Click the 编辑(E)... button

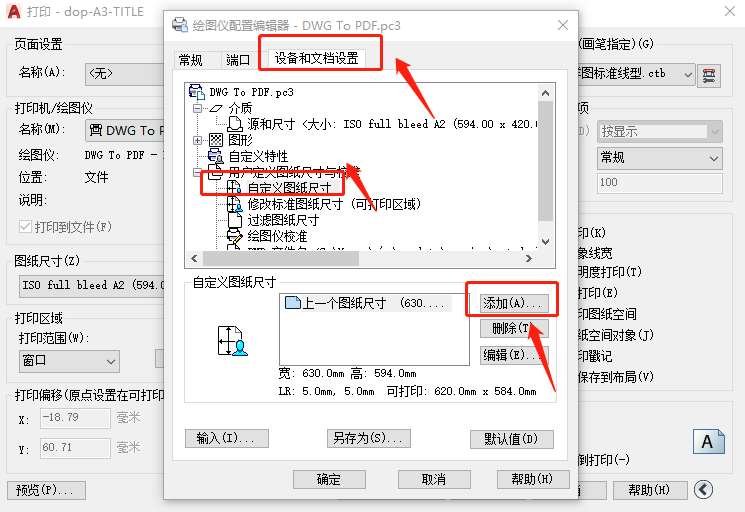tap(514, 354)
